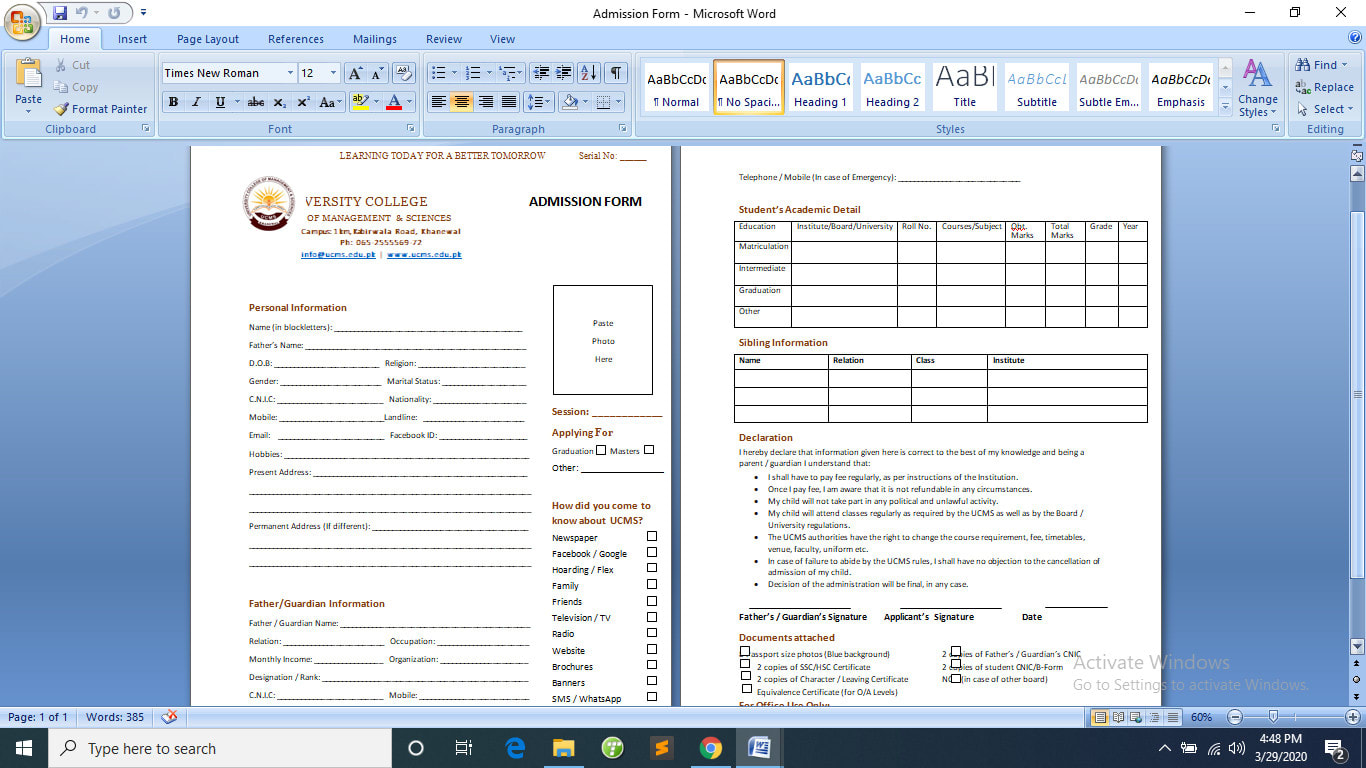The height and width of the screenshot is (768, 1366).
Task: Shrink the font size
Action: (377, 73)
